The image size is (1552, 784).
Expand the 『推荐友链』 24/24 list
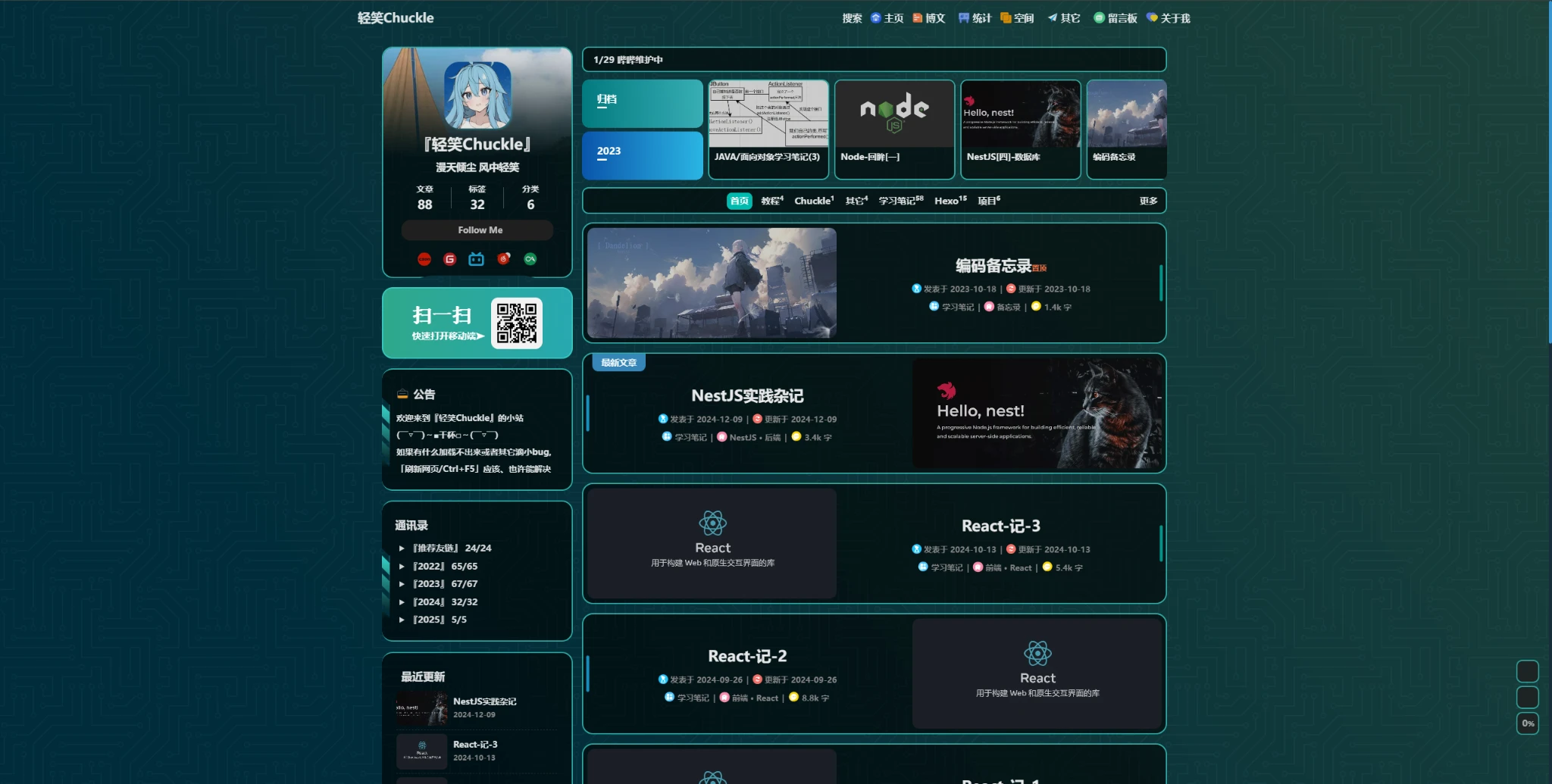451,548
